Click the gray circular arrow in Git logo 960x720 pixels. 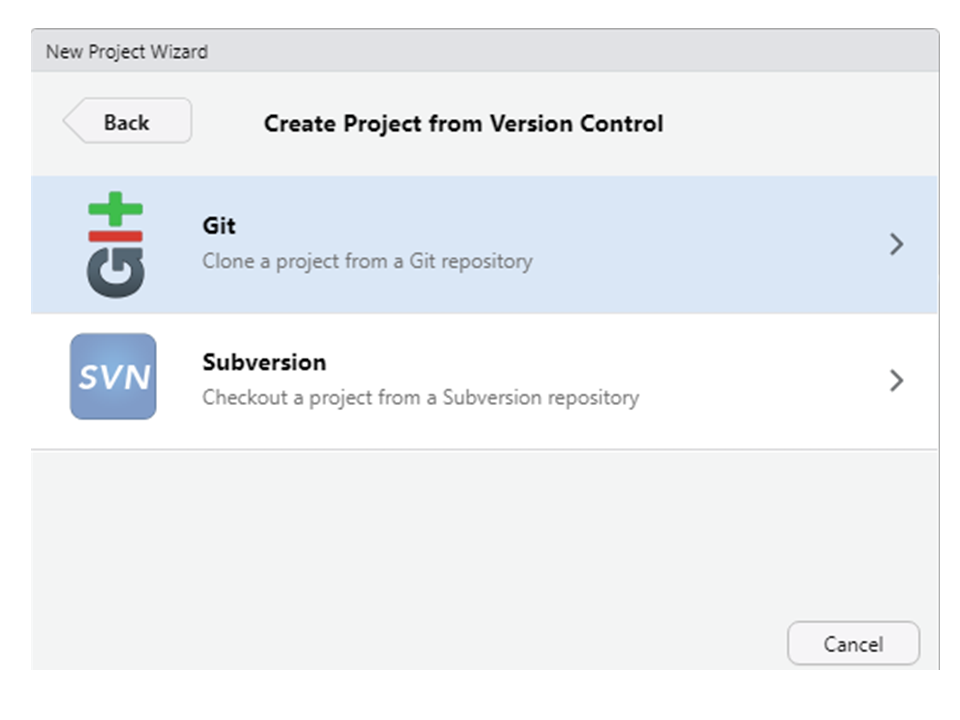point(116,273)
